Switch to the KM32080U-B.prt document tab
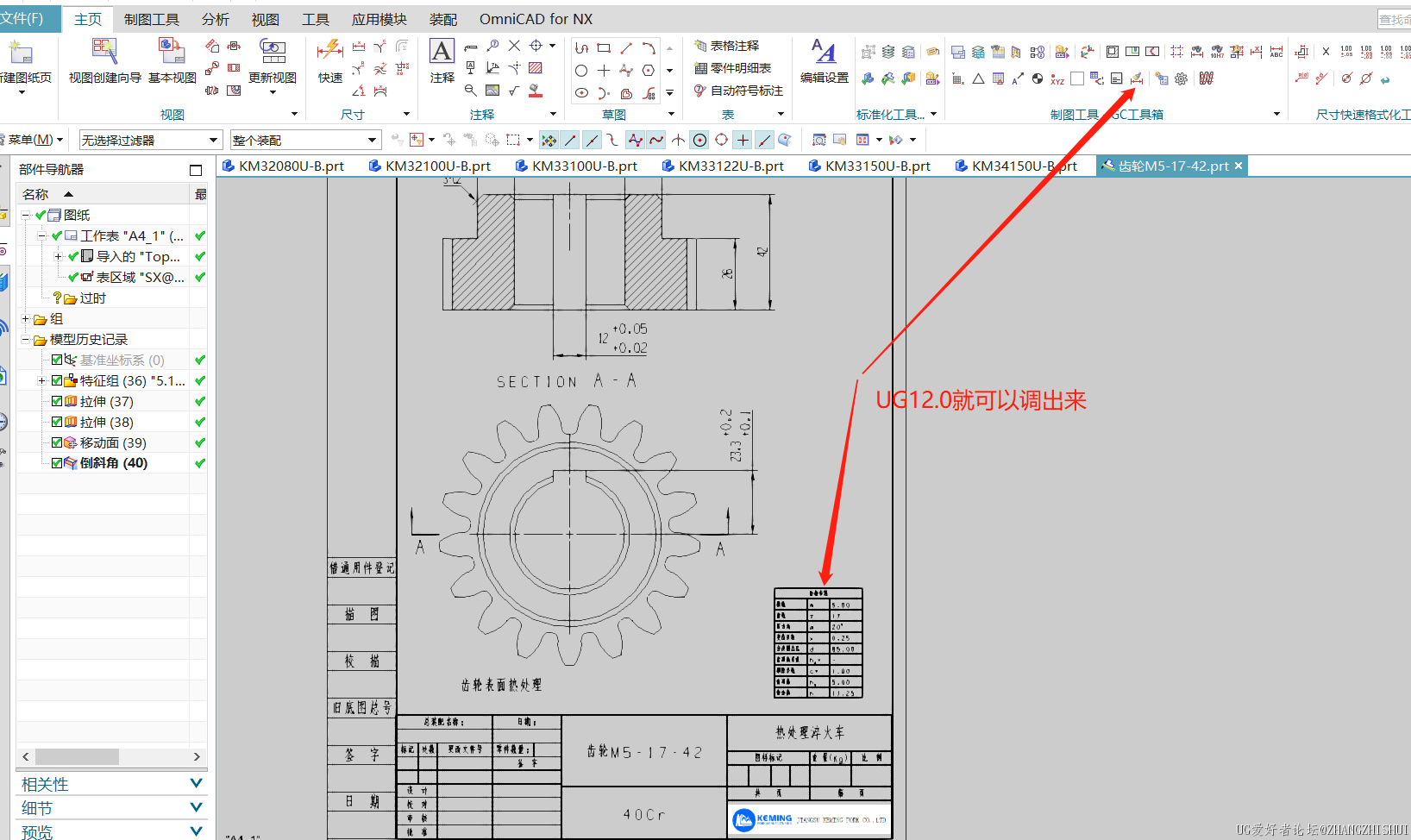Image resolution: width=1411 pixels, height=840 pixels. [283, 166]
